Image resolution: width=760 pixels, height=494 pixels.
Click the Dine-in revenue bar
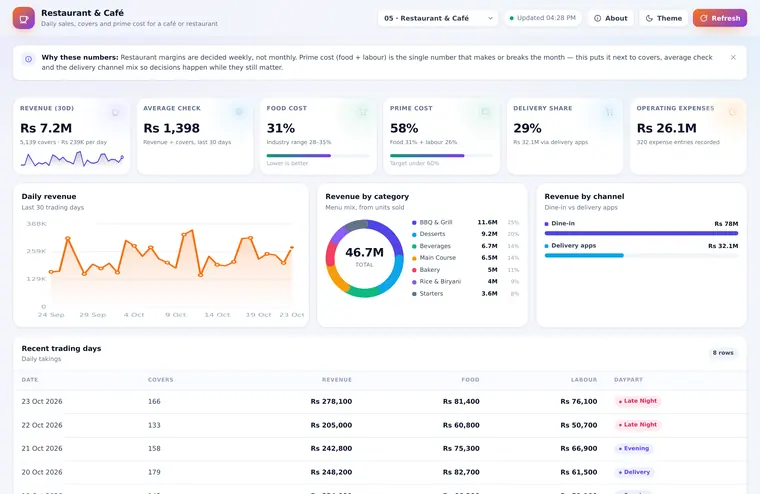click(641, 233)
